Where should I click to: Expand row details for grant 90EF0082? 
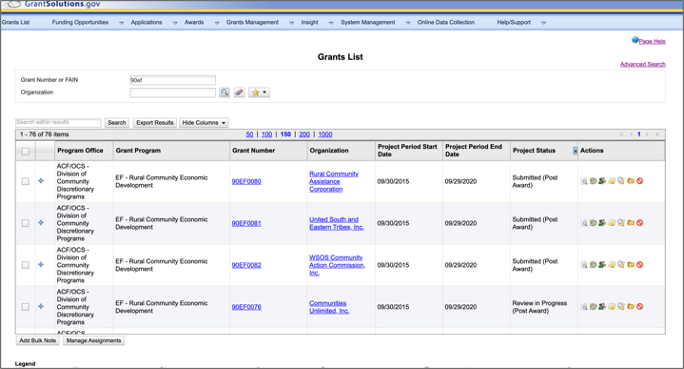(x=41, y=264)
